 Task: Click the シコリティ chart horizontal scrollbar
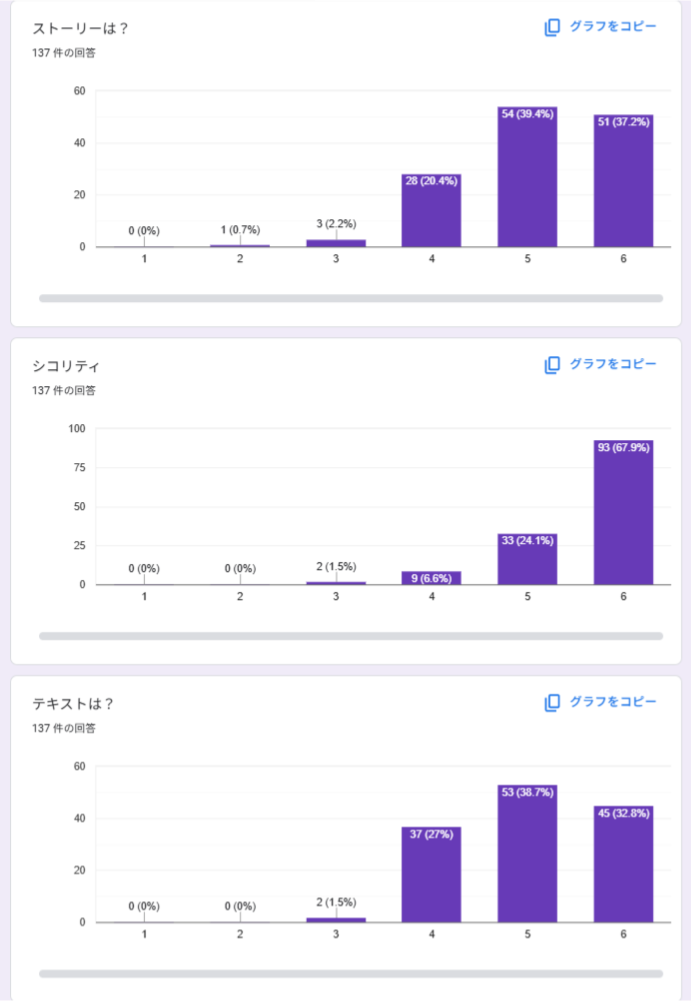[x=350, y=636]
